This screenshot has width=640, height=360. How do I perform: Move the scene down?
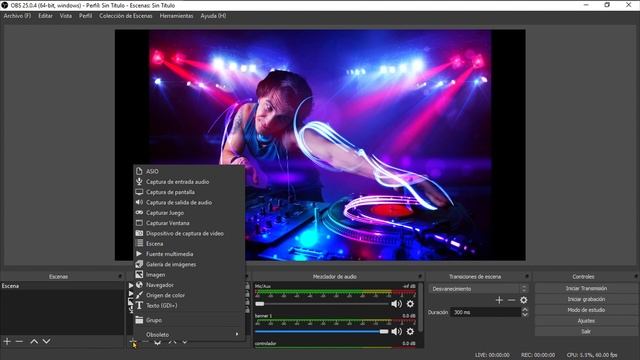47,341
